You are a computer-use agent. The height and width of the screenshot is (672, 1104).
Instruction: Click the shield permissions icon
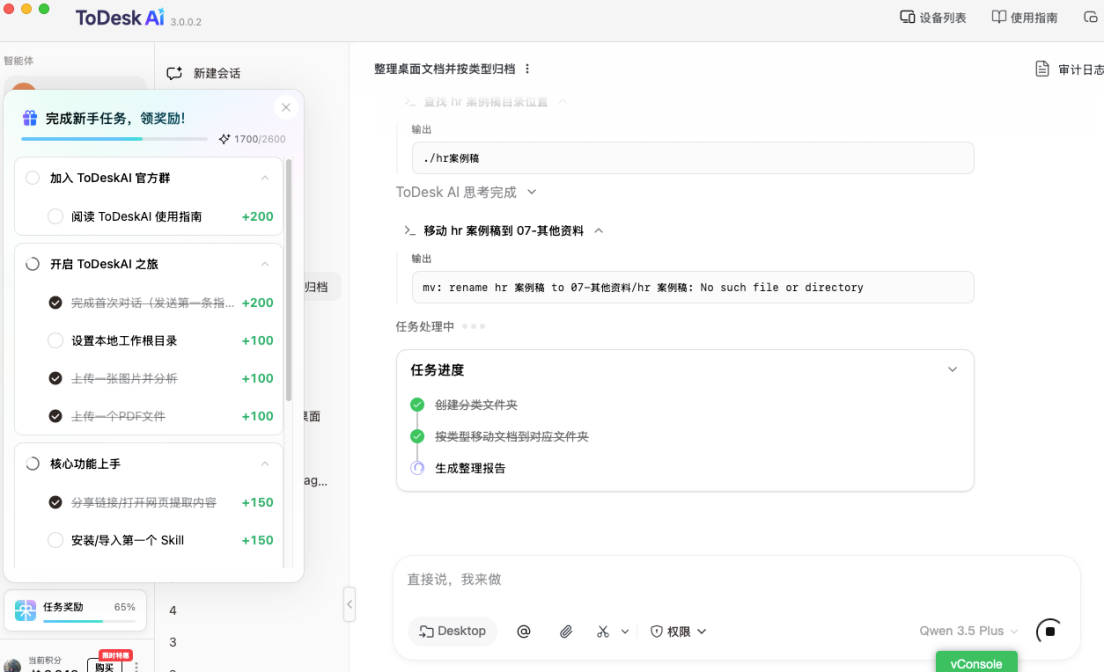656,631
